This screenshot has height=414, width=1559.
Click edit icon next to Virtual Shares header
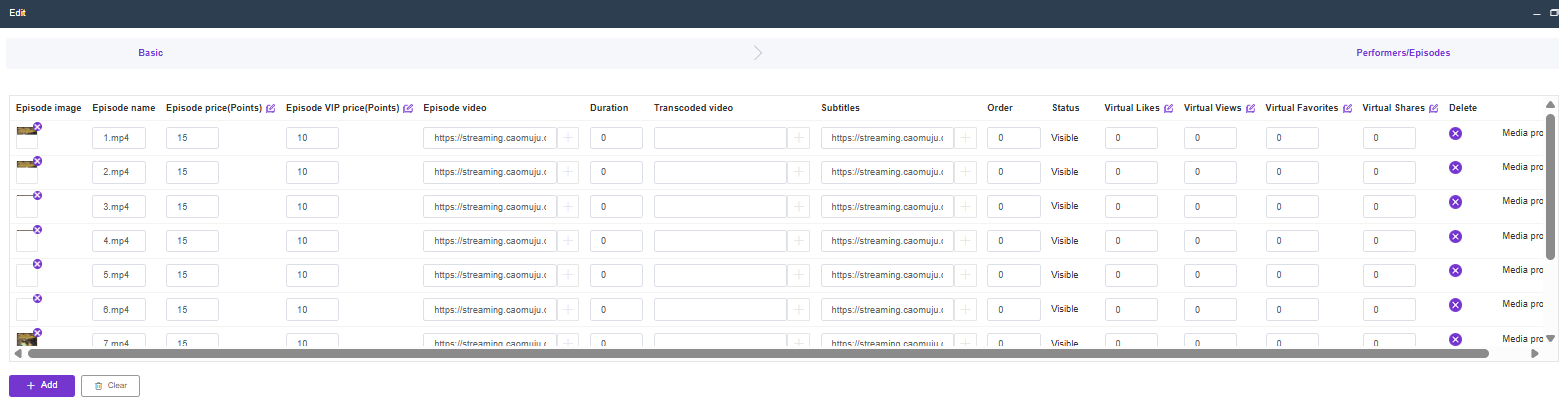click(x=1434, y=108)
